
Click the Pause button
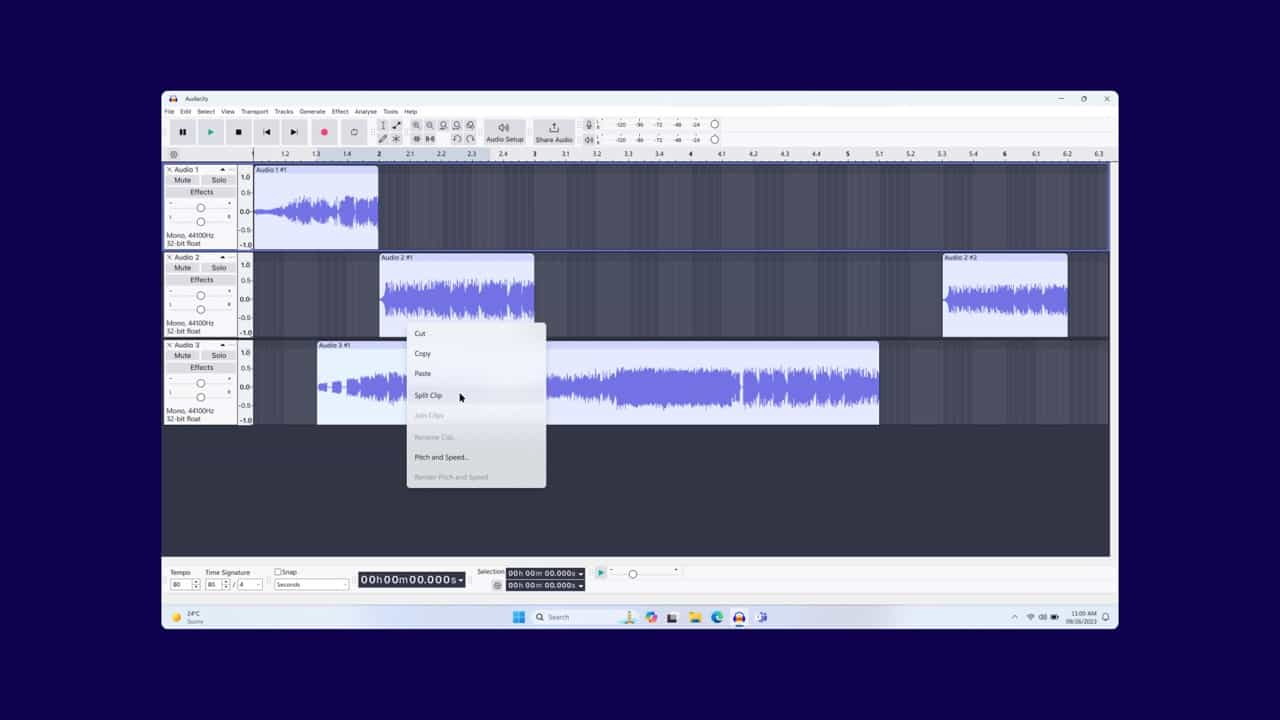(x=182, y=132)
